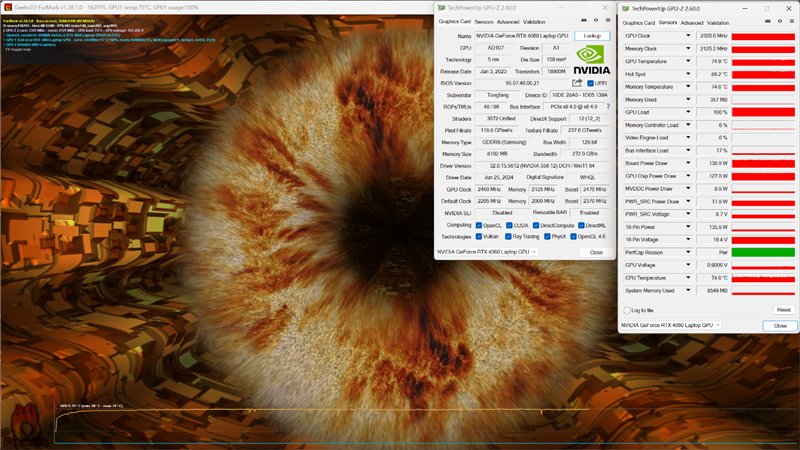
Task: Click the BIOS Version field 95.07.49.00.21
Action: click(x=522, y=83)
